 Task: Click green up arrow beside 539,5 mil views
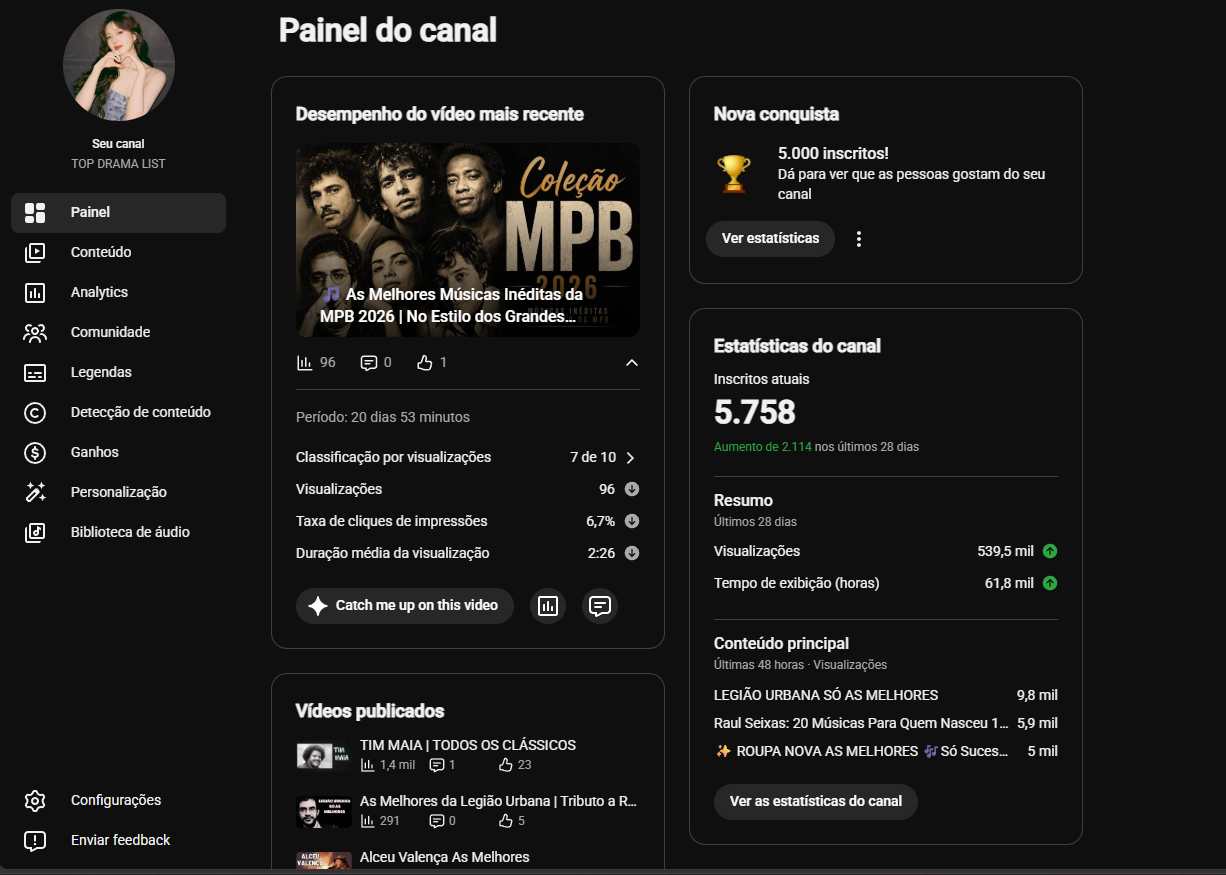click(1050, 551)
